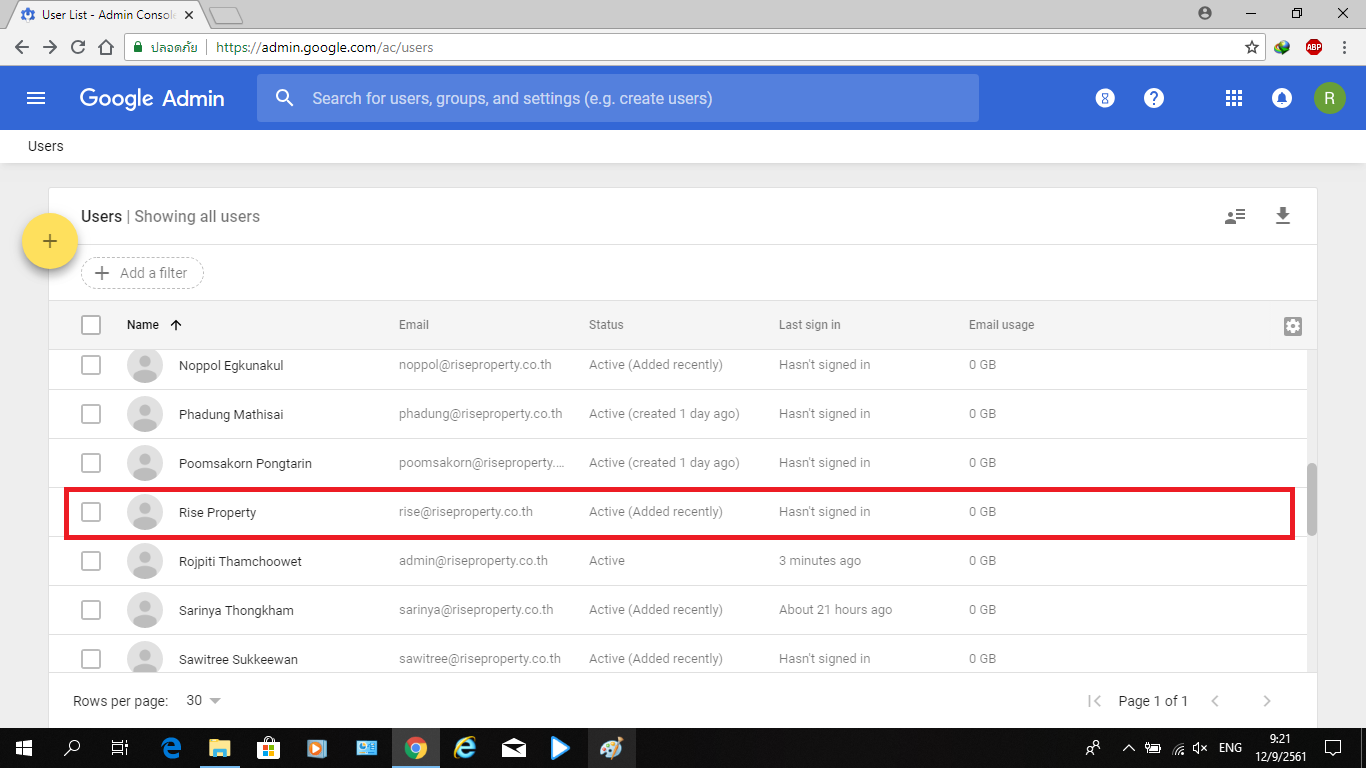Click the download users icon
The width and height of the screenshot is (1366, 768).
click(1283, 216)
